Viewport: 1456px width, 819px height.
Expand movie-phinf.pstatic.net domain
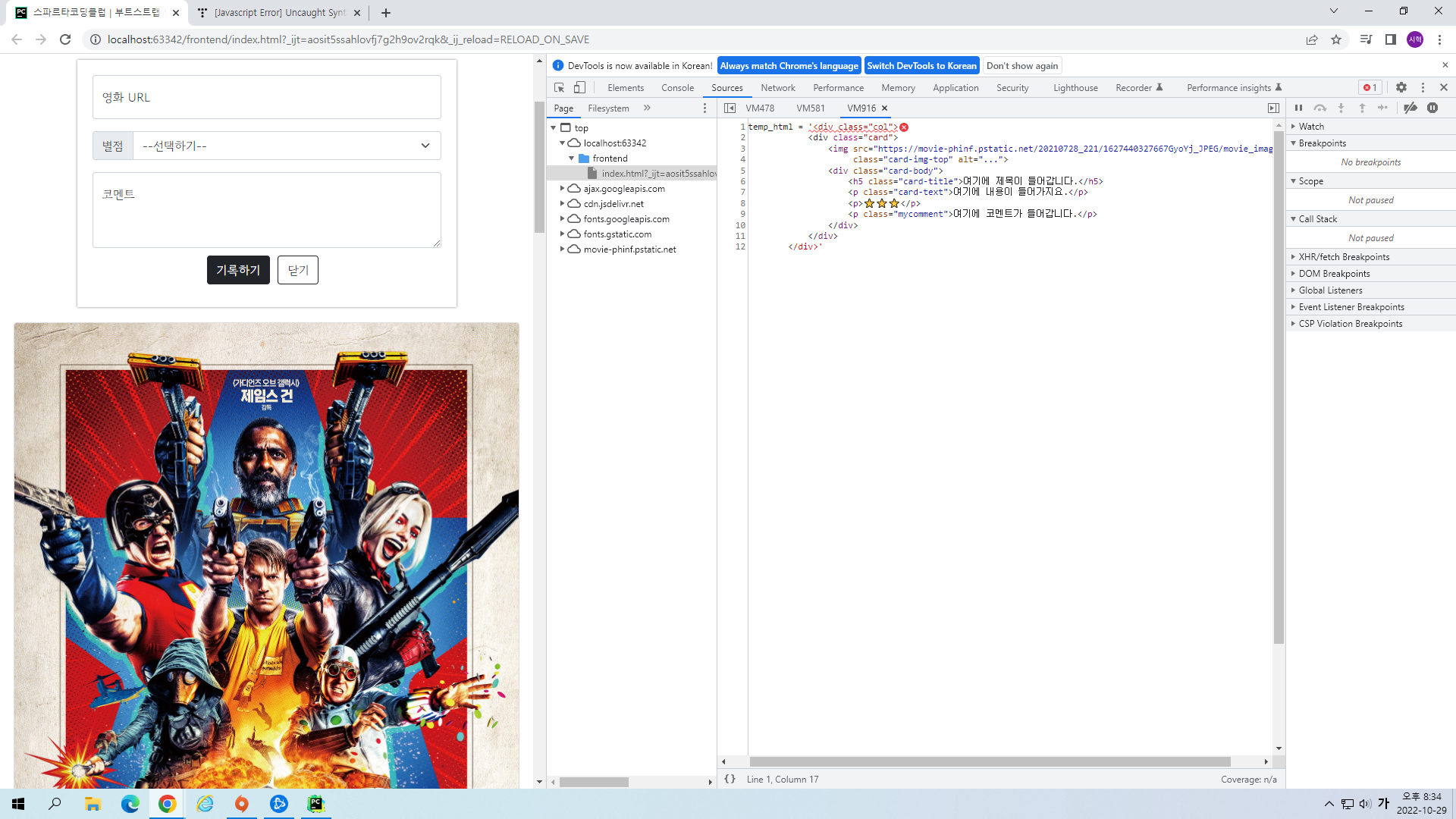pos(562,249)
